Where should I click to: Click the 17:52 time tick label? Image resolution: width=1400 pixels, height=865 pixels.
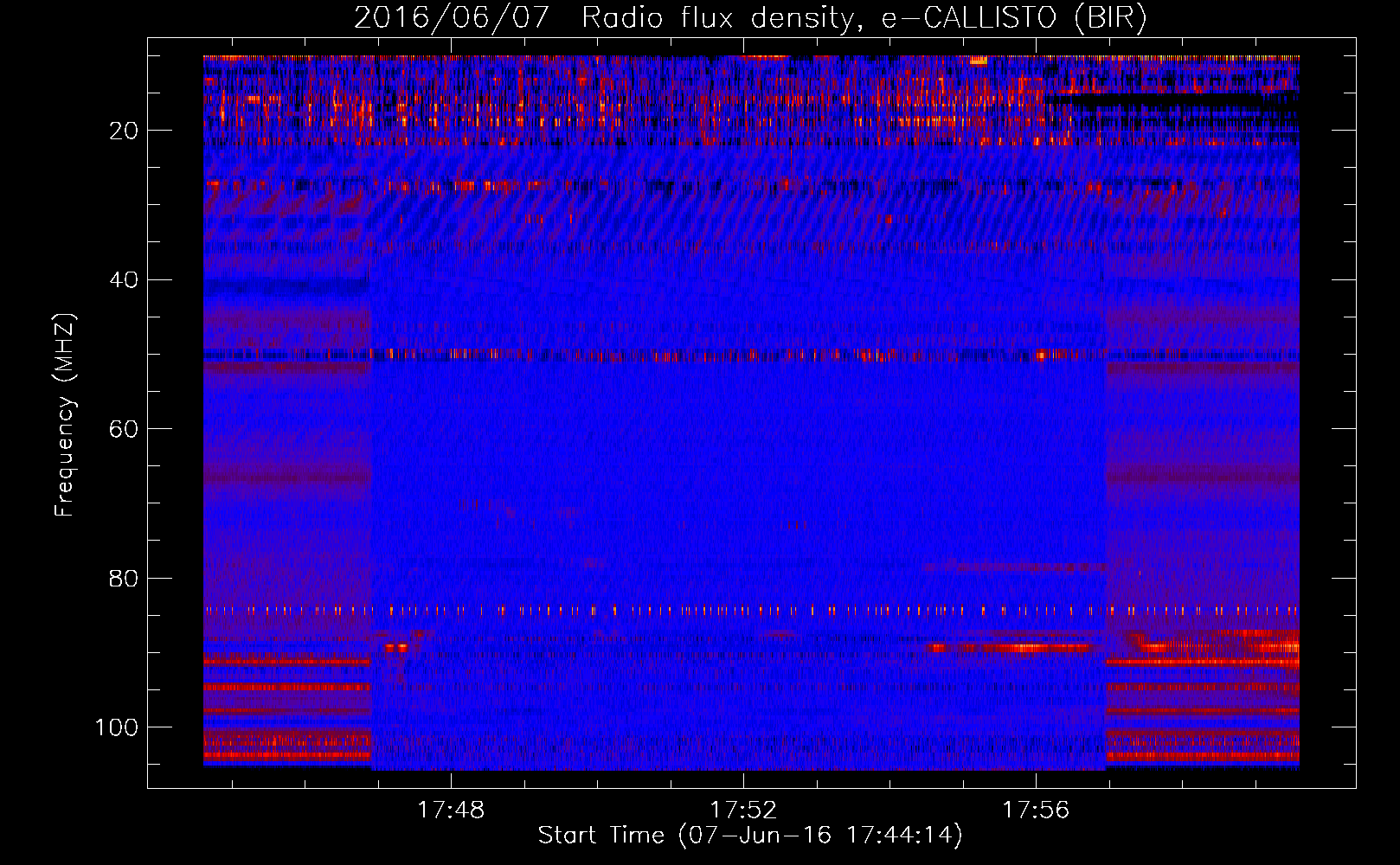[743, 810]
